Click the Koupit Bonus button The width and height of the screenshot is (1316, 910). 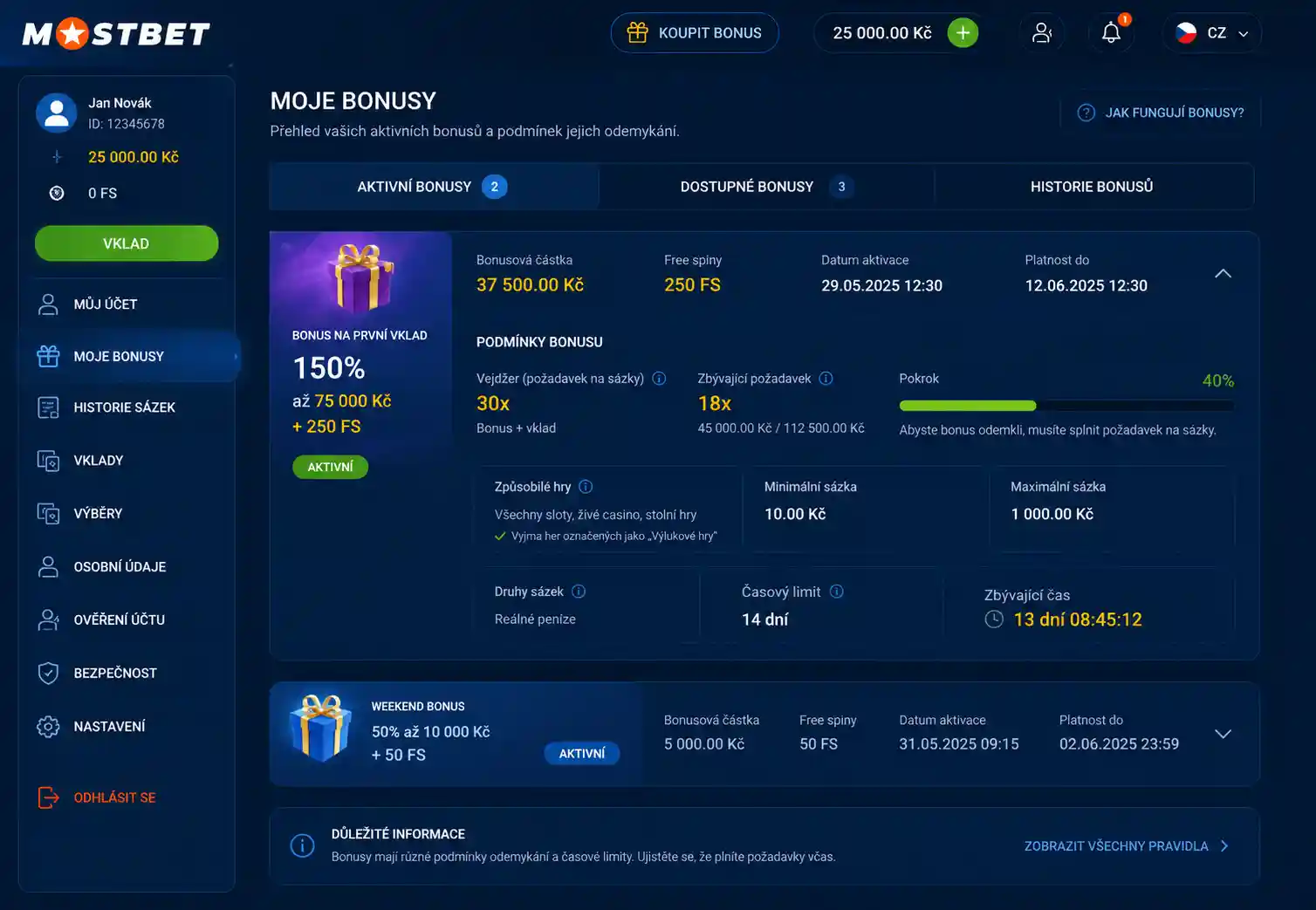pyautogui.click(x=695, y=33)
